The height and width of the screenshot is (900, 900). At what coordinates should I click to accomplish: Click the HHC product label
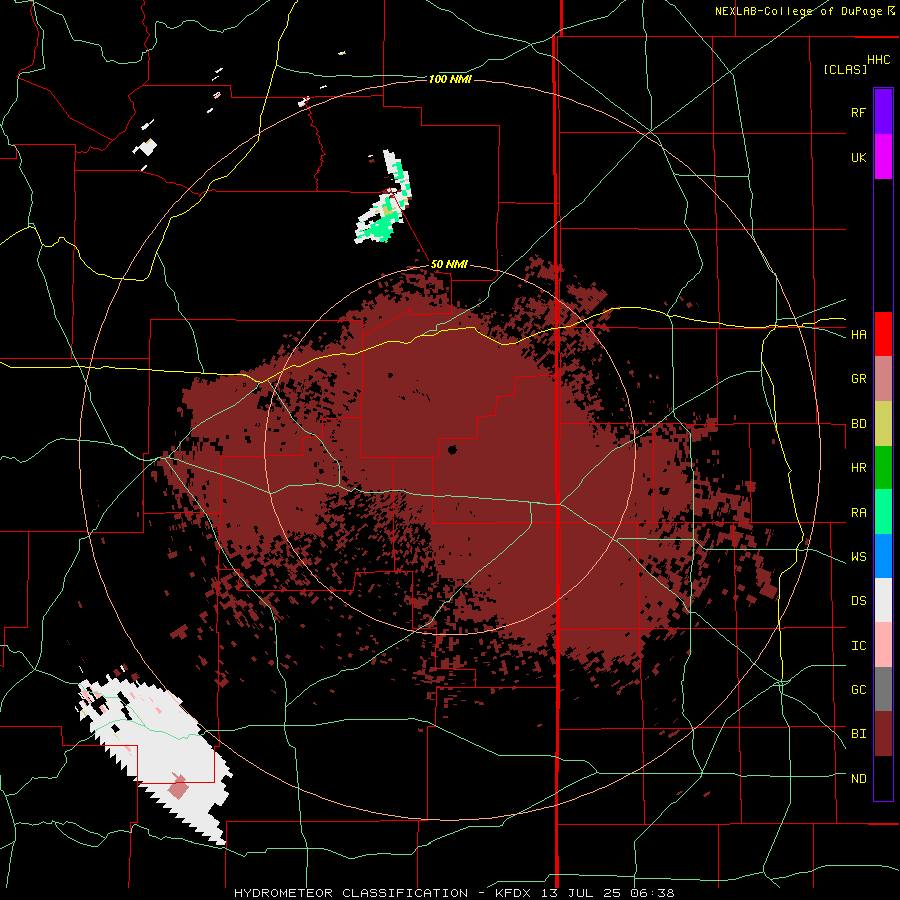coord(879,60)
